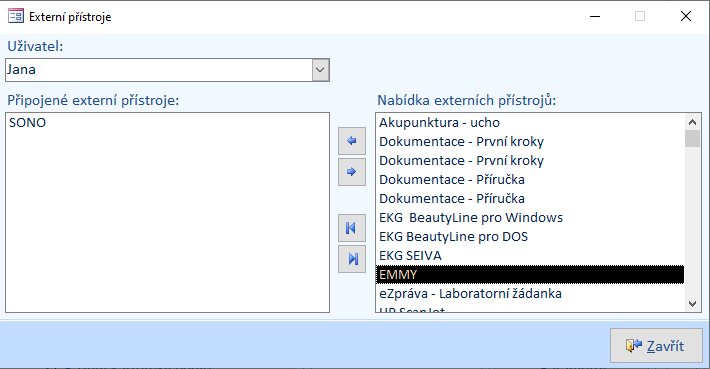710x369 pixels.
Task: Click the left arrow to connect selected device
Action: (352, 141)
